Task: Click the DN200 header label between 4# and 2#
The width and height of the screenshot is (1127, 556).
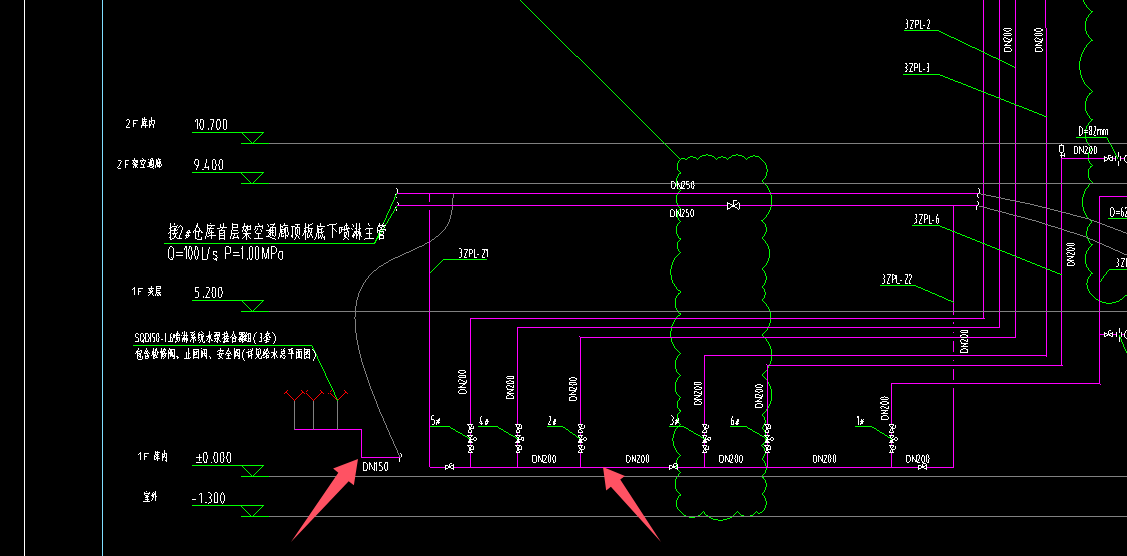Action: click(x=543, y=459)
